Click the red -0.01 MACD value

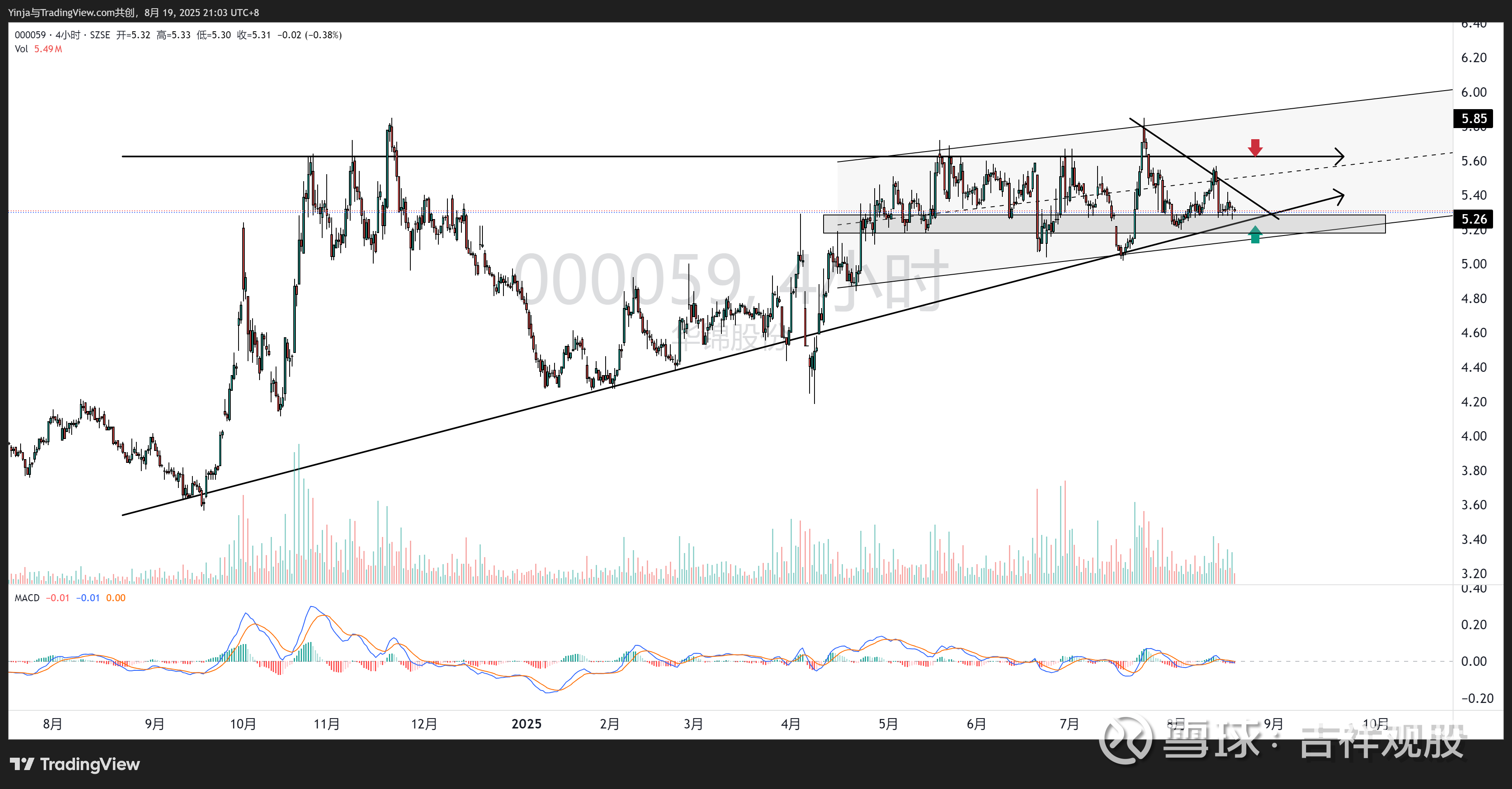point(58,598)
